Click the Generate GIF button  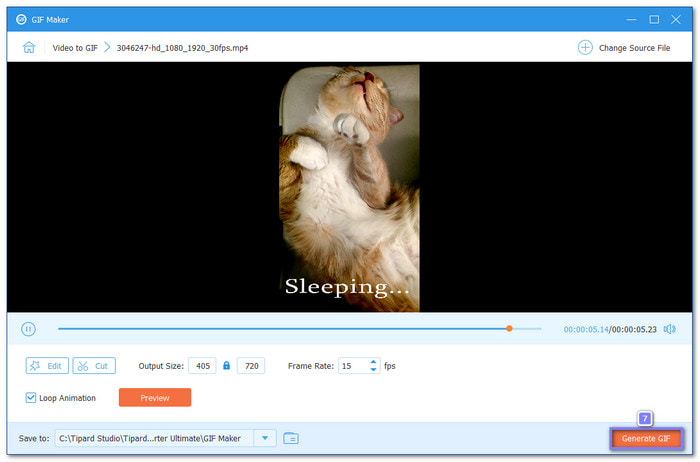646,439
